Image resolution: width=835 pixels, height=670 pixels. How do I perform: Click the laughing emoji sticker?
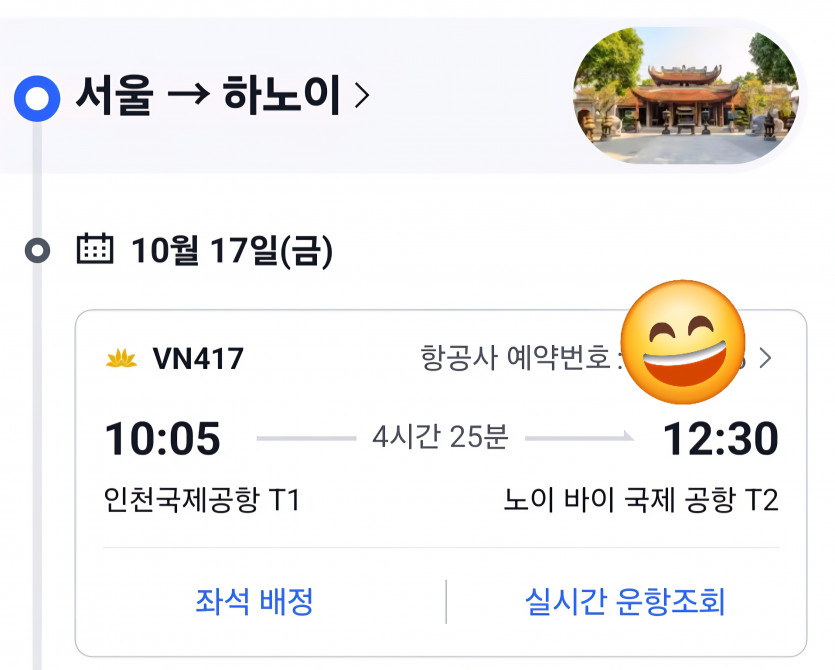(x=684, y=338)
